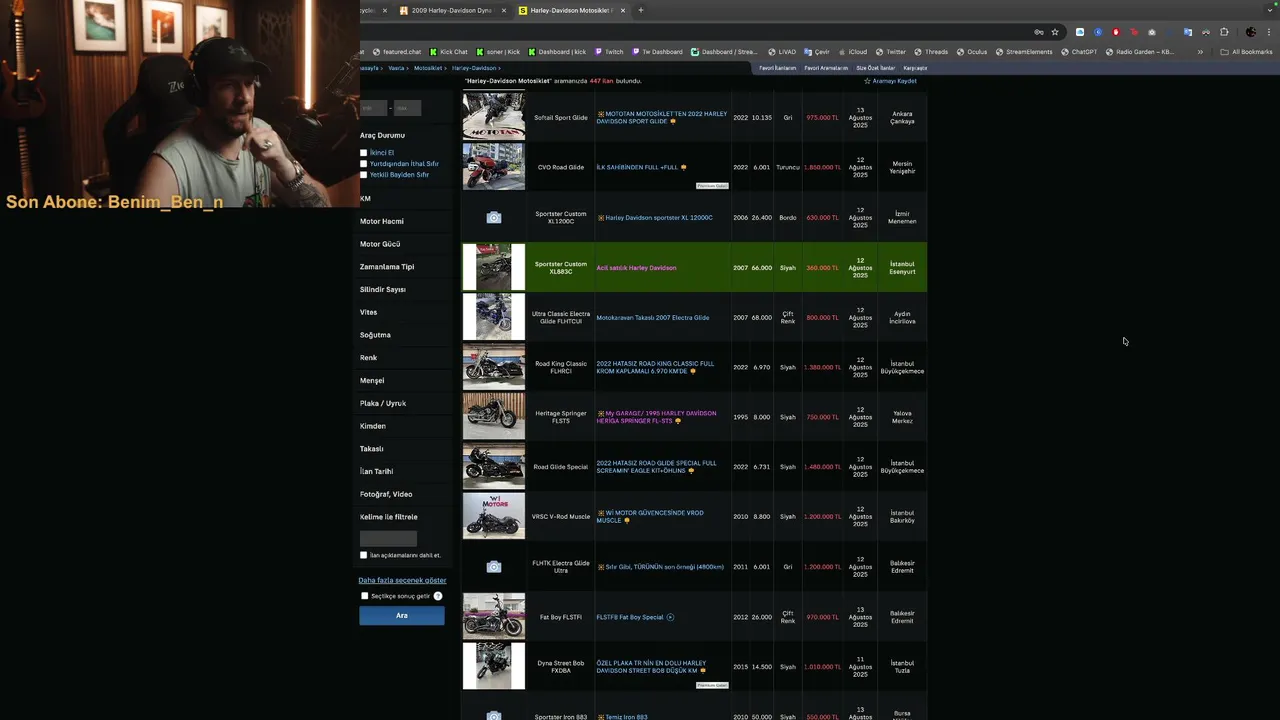Expand the KM filter section

pyautogui.click(x=365, y=198)
